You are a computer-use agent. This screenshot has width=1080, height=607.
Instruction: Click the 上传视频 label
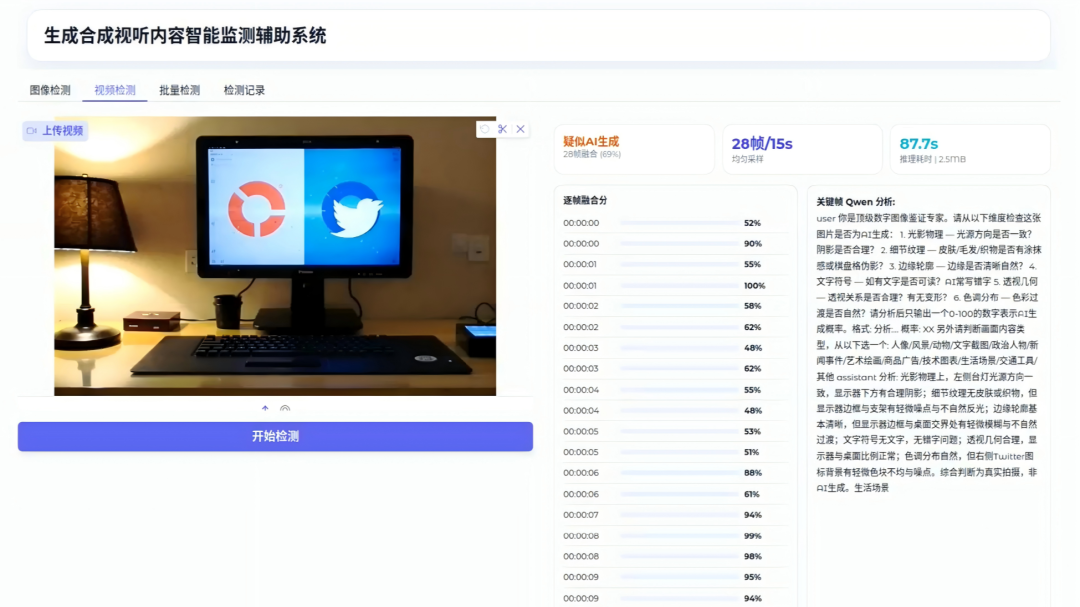click(54, 130)
